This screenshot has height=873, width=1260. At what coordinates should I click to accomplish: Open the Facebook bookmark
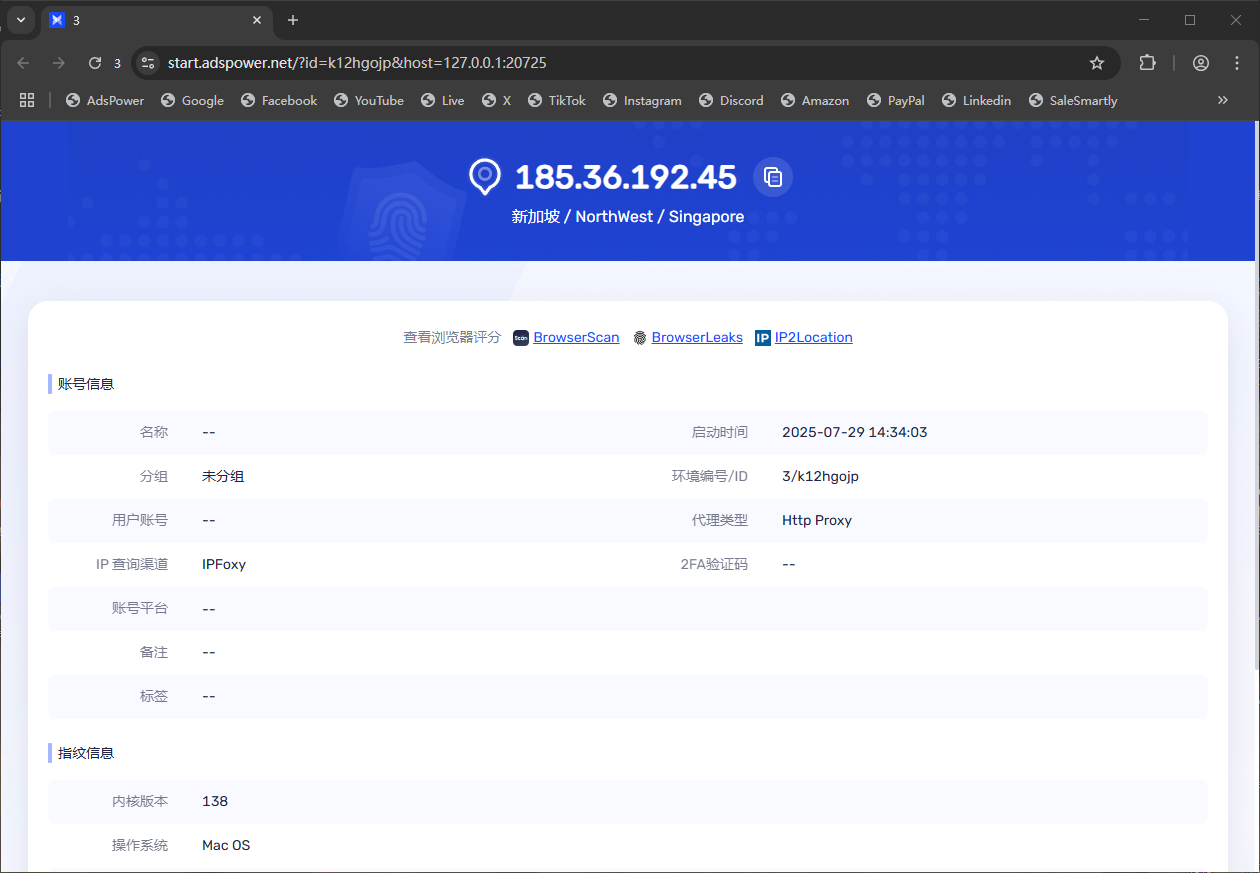click(x=279, y=100)
